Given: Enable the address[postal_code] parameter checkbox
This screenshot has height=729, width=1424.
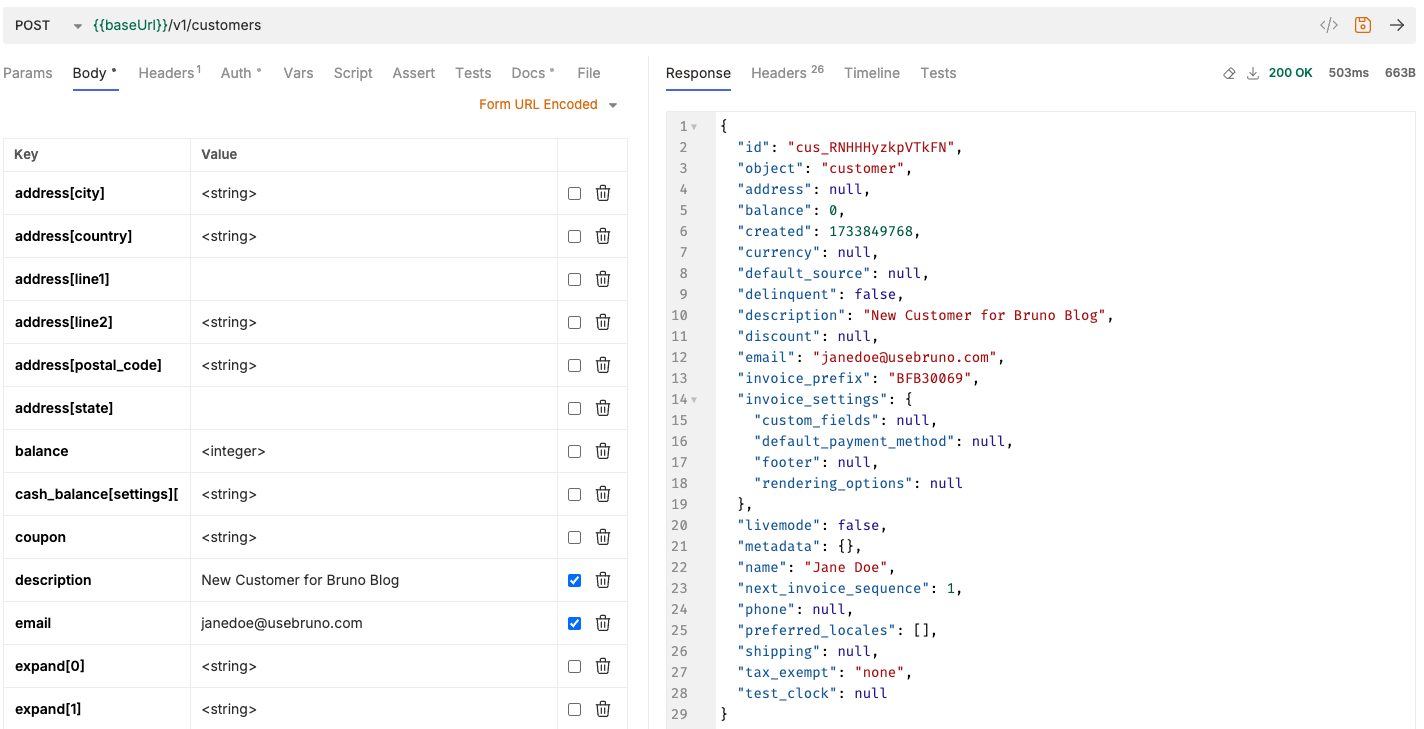Looking at the screenshot, I should 574,365.
